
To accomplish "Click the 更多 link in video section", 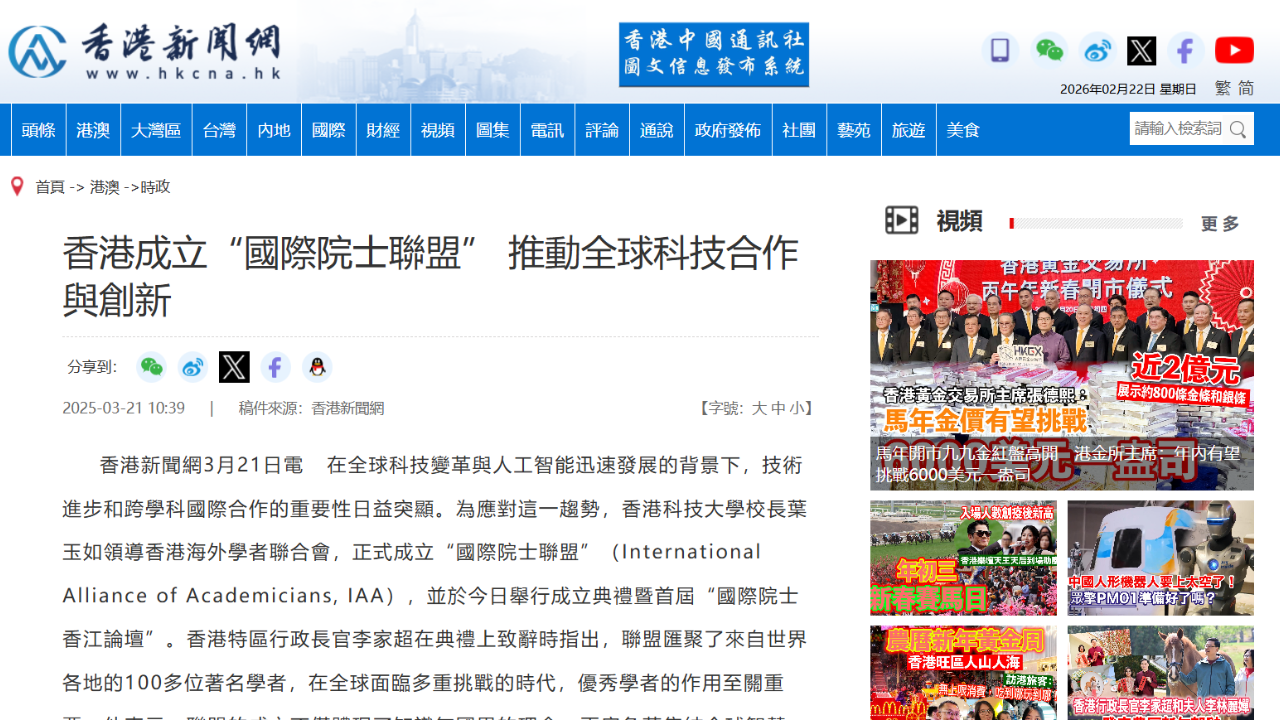I will (x=1220, y=223).
